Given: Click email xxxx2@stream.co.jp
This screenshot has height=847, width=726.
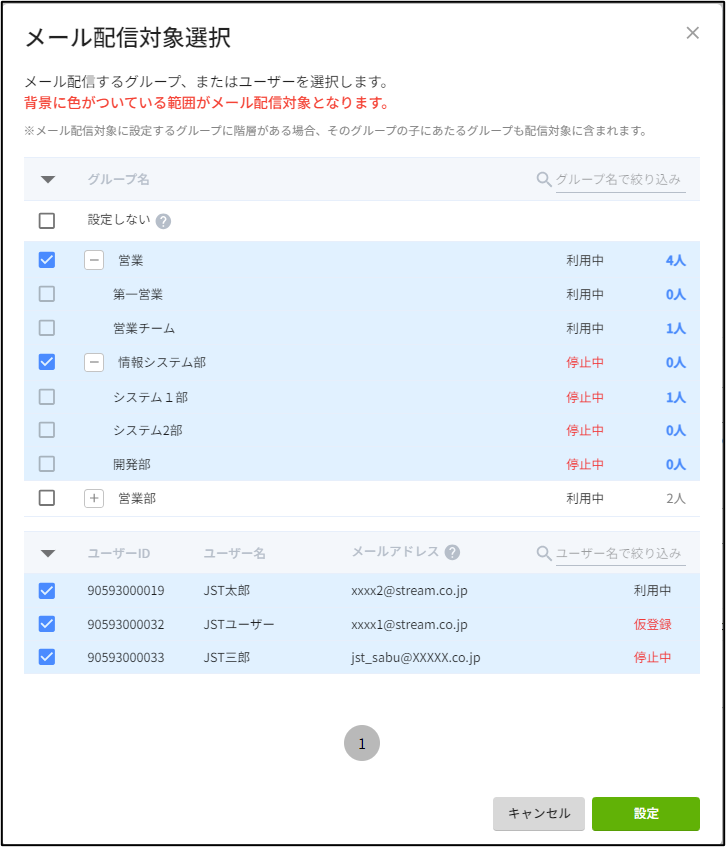Looking at the screenshot, I should point(409,591).
